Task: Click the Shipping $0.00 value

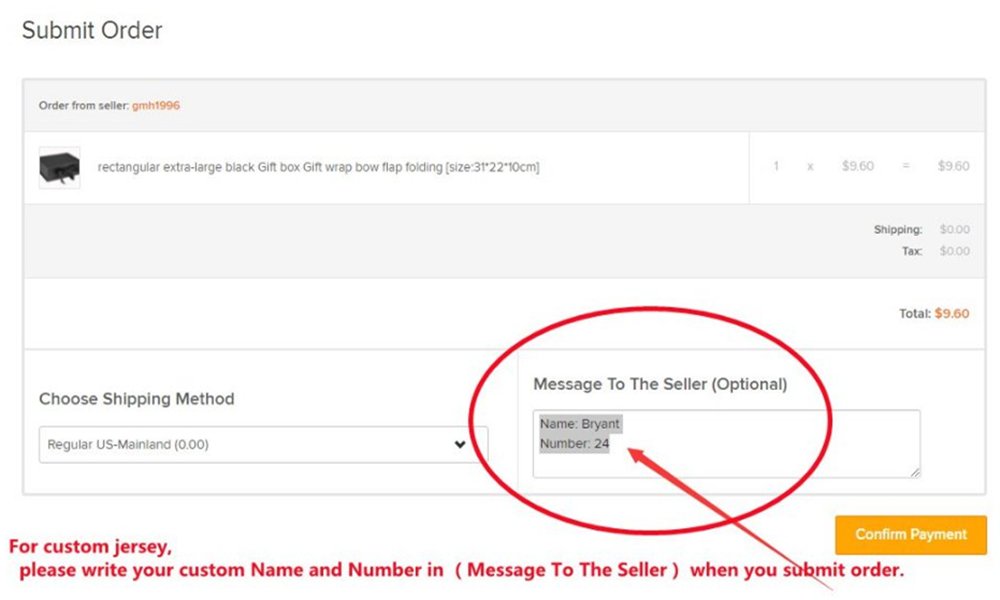Action: click(x=954, y=229)
